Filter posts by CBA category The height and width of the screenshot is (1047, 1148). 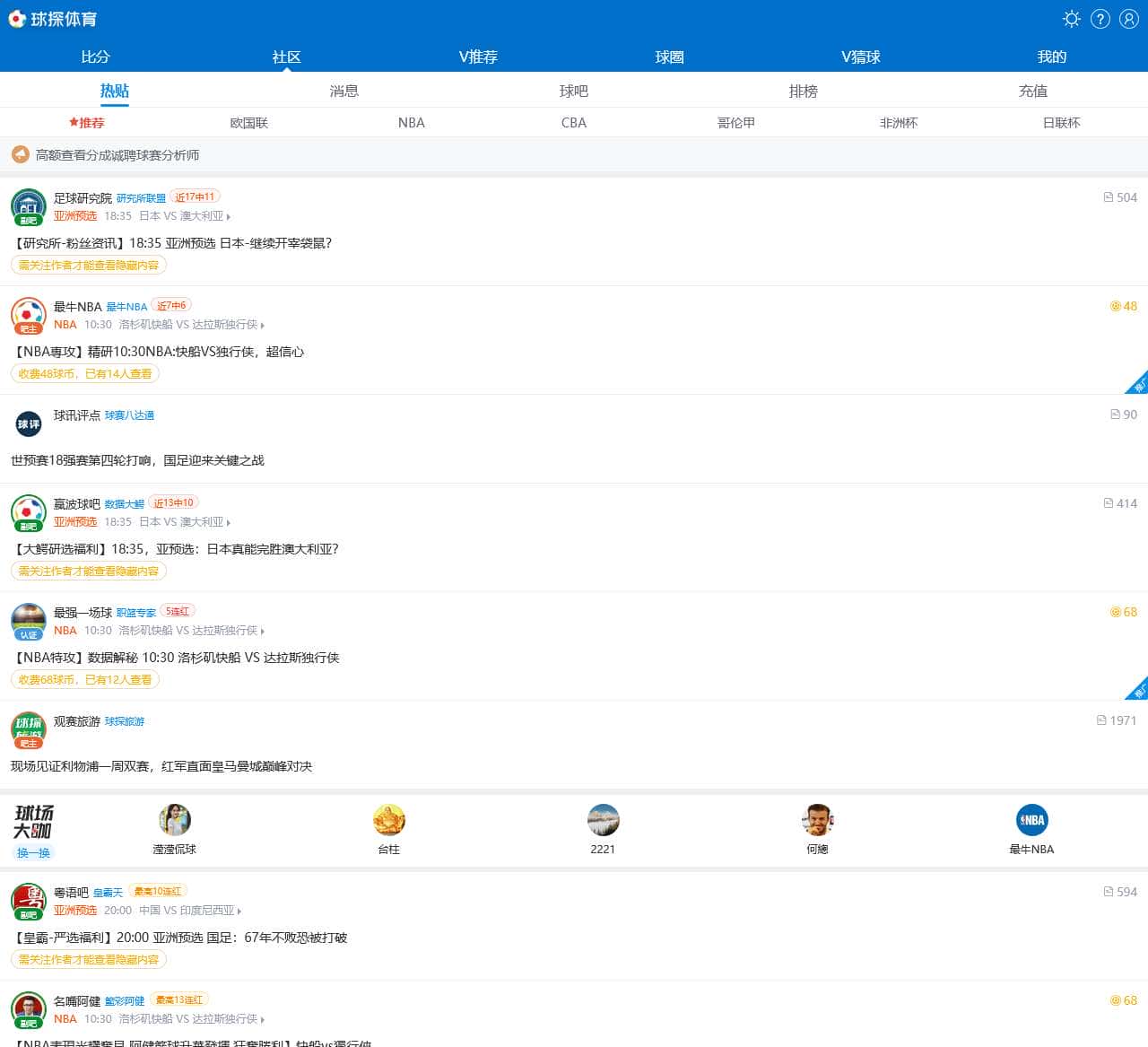(574, 123)
